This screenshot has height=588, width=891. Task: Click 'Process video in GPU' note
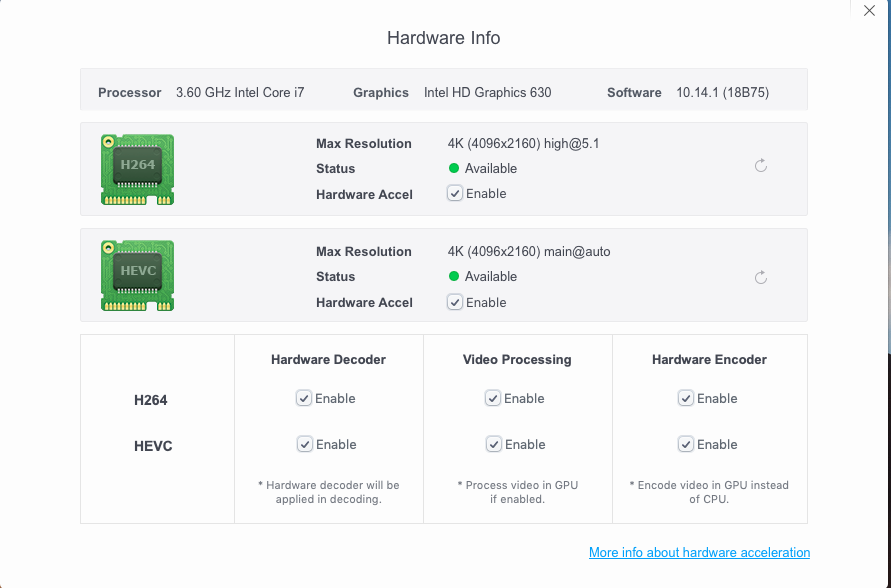[518, 492]
